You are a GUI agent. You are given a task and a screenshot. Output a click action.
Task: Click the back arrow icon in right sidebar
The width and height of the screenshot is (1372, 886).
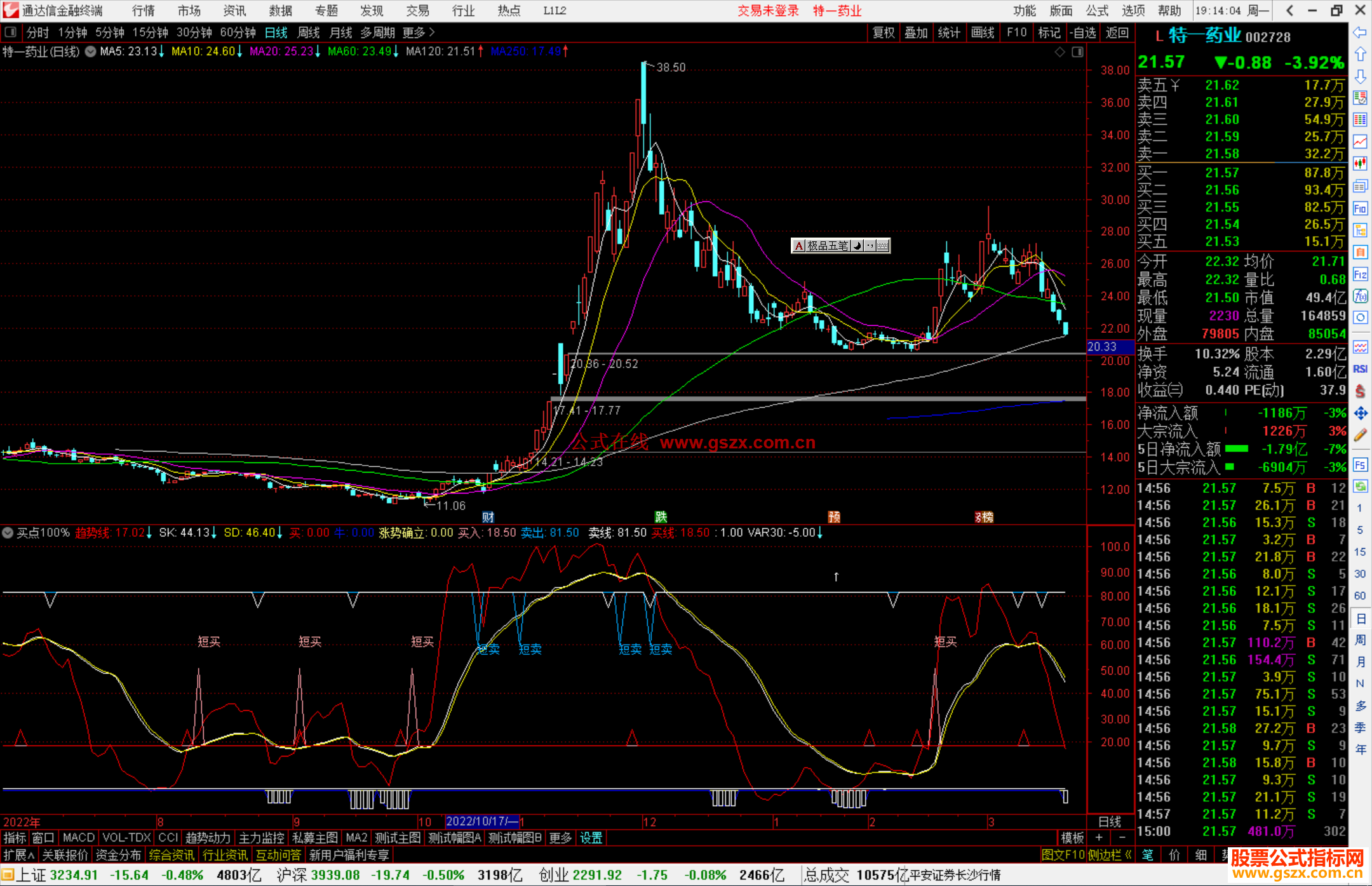tap(1360, 32)
